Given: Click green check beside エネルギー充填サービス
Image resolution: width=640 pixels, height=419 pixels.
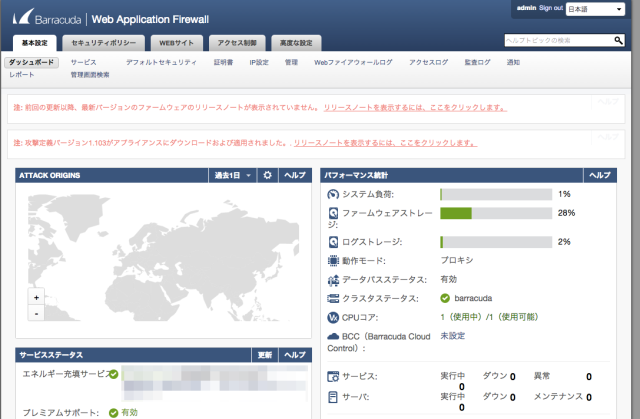Looking at the screenshot, I should pos(113,374).
